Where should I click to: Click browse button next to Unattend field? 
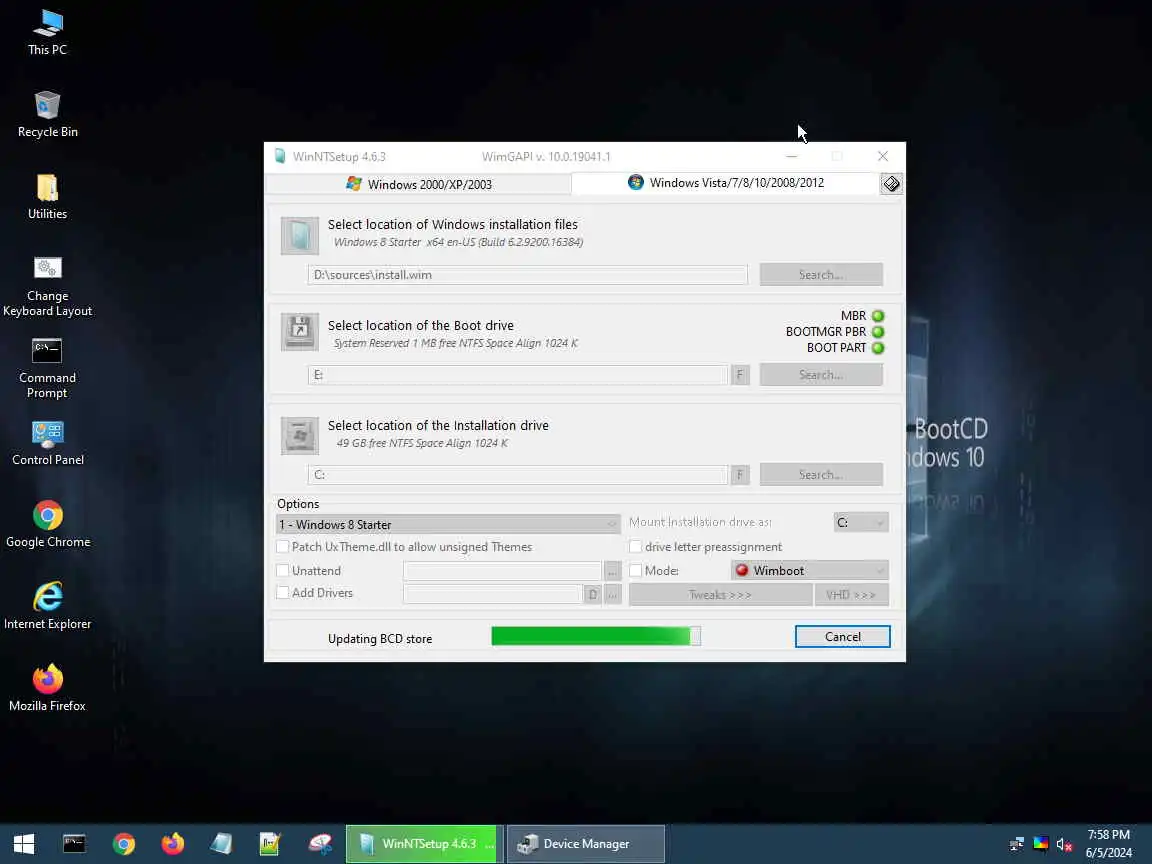(612, 571)
